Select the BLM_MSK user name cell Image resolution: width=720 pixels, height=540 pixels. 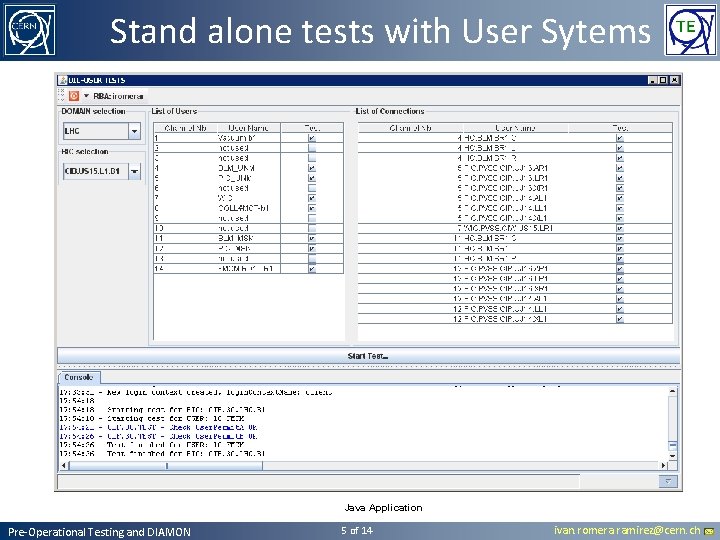tap(248, 238)
